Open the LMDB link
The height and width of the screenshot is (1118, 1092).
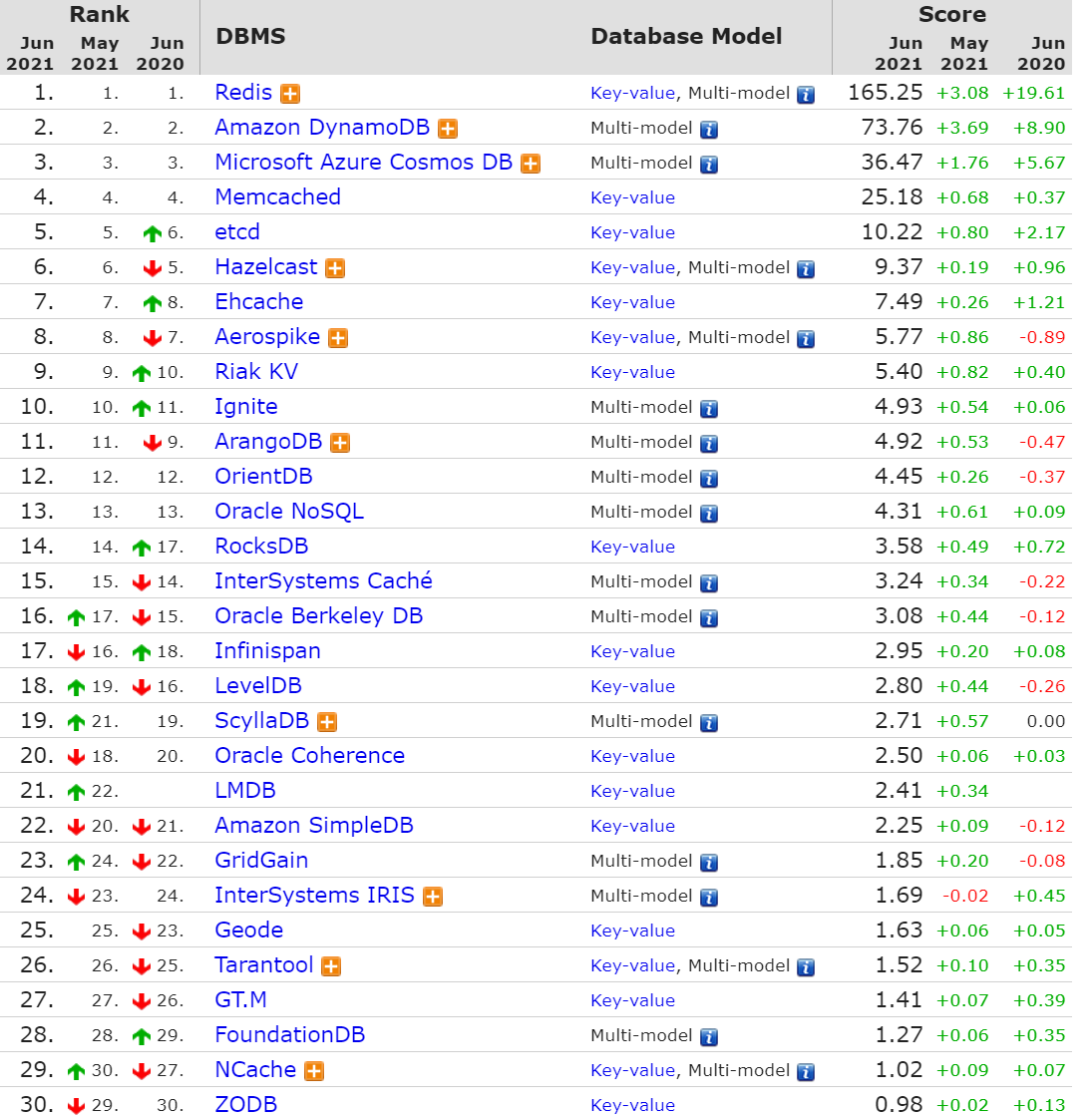(245, 792)
